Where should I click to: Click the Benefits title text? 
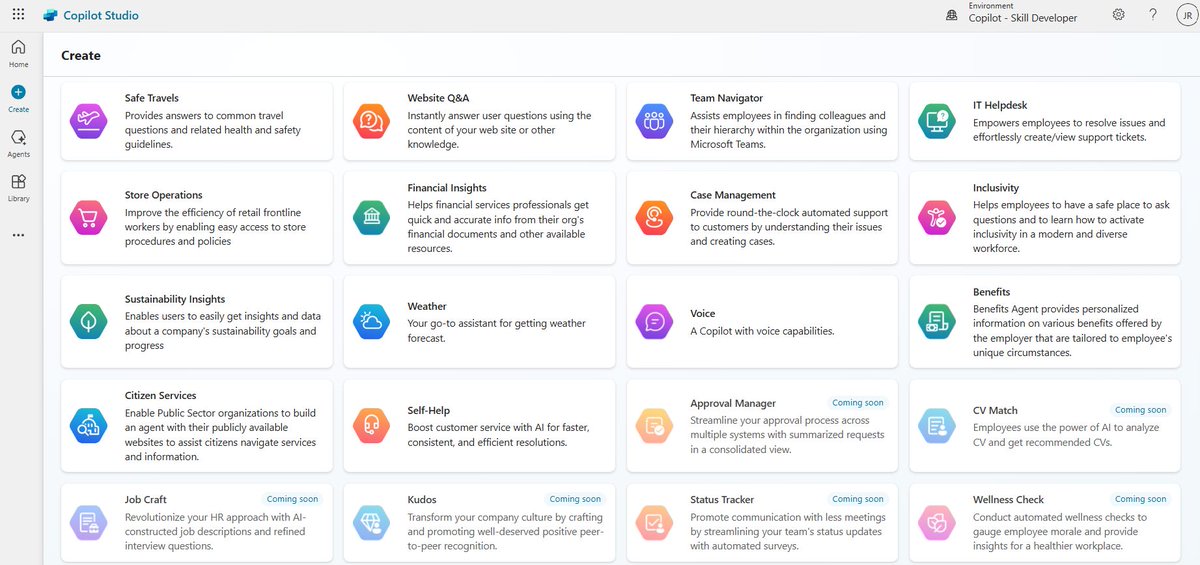click(992, 292)
